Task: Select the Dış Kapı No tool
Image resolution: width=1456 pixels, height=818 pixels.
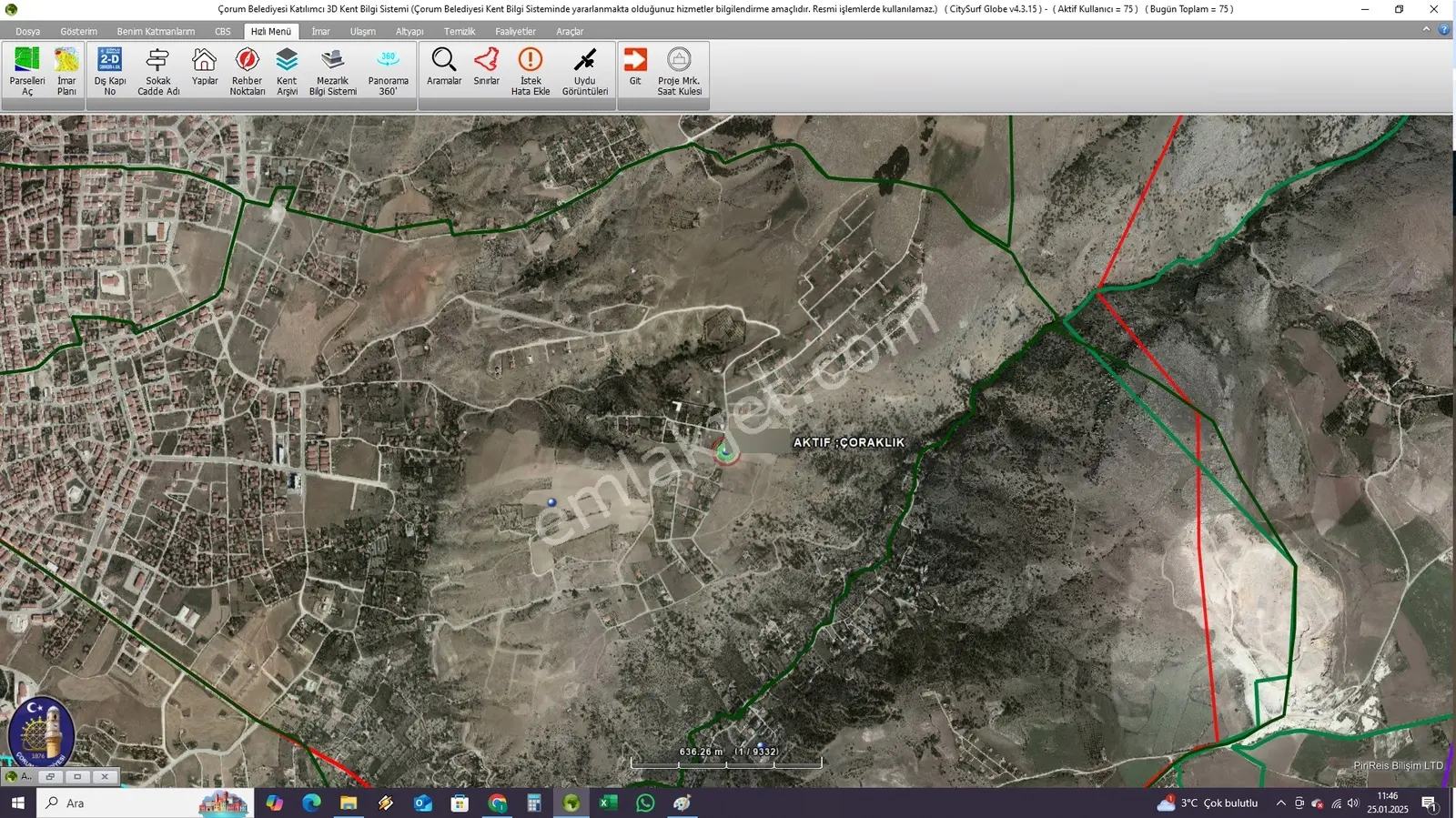Action: pyautogui.click(x=110, y=72)
